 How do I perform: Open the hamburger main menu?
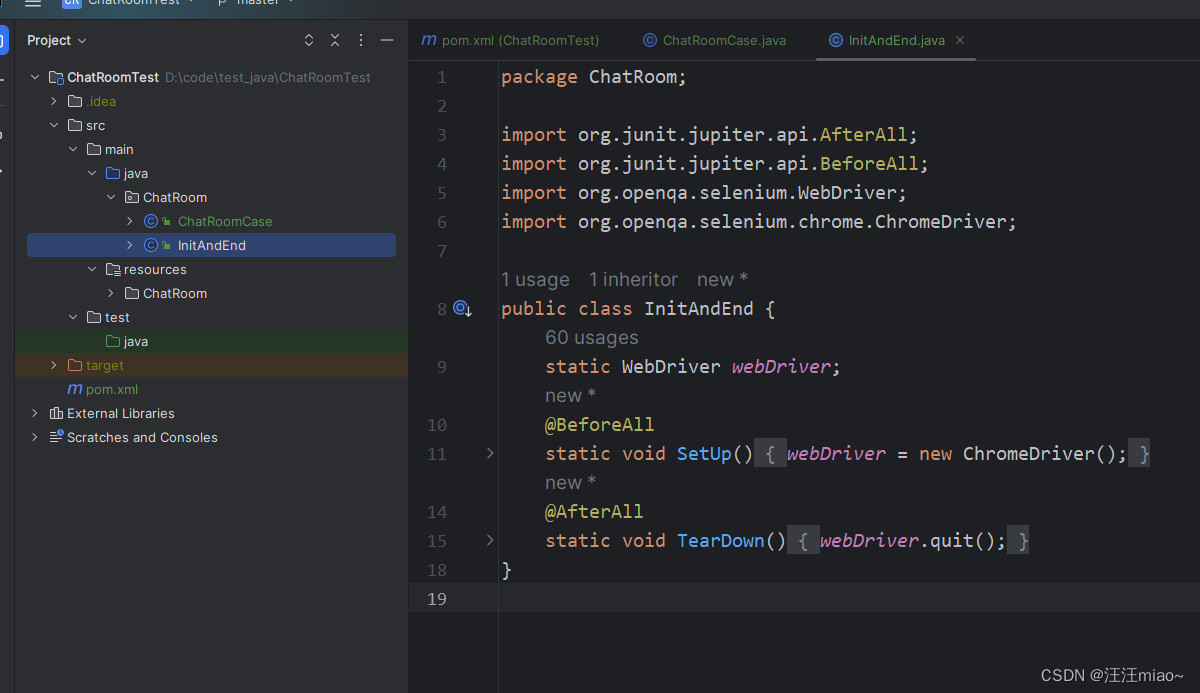33,3
